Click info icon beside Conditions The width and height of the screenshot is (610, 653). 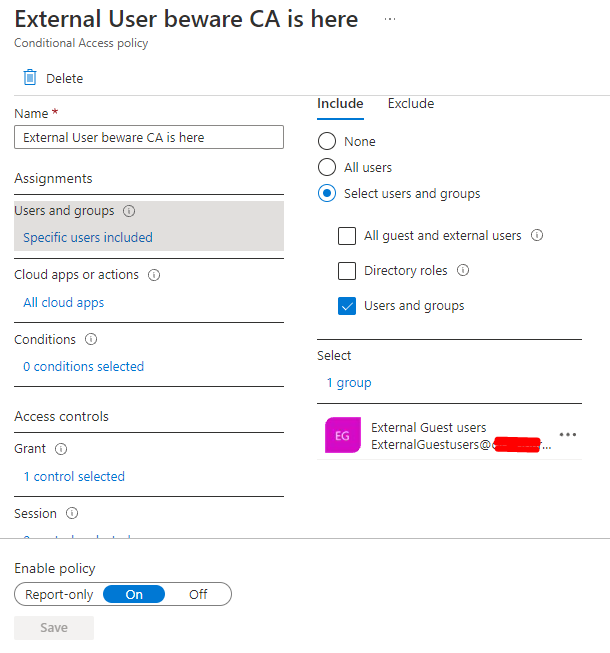pyautogui.click(x=92, y=340)
